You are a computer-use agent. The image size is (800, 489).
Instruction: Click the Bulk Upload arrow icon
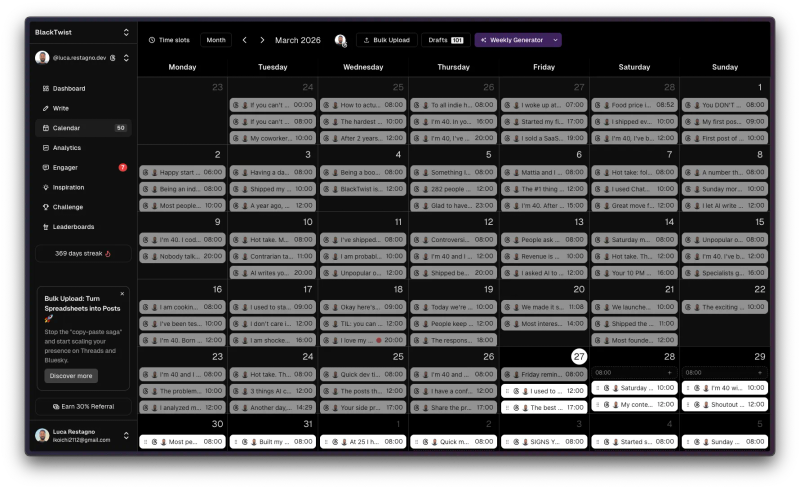366,40
